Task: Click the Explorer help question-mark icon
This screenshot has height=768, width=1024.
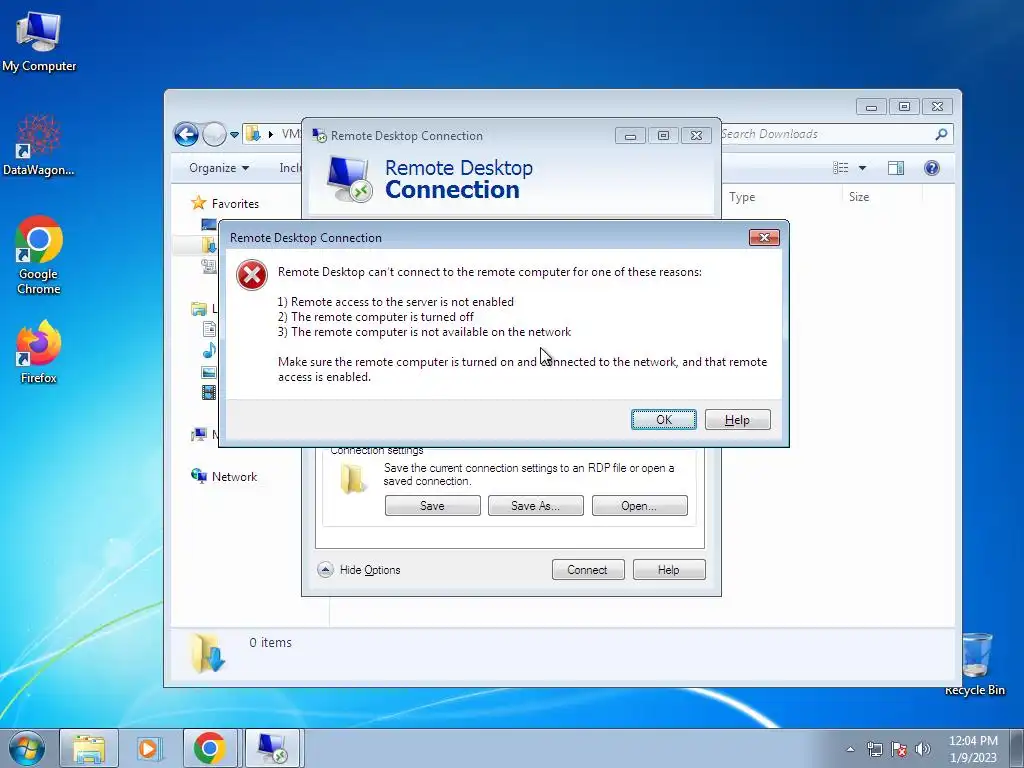Action: tap(932, 168)
